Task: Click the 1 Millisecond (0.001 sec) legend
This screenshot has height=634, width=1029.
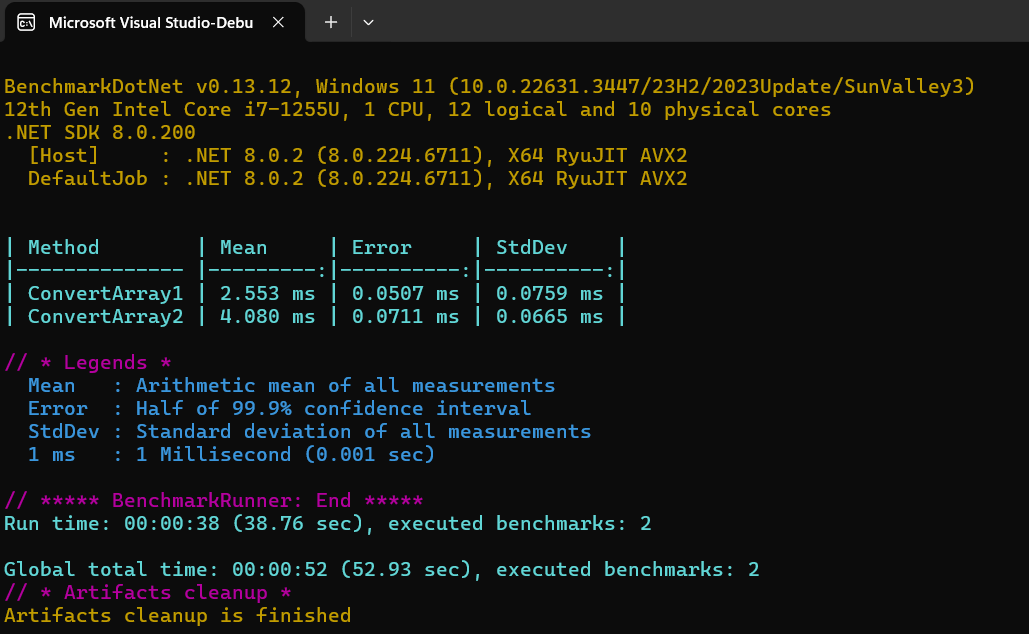Action: 285,454
